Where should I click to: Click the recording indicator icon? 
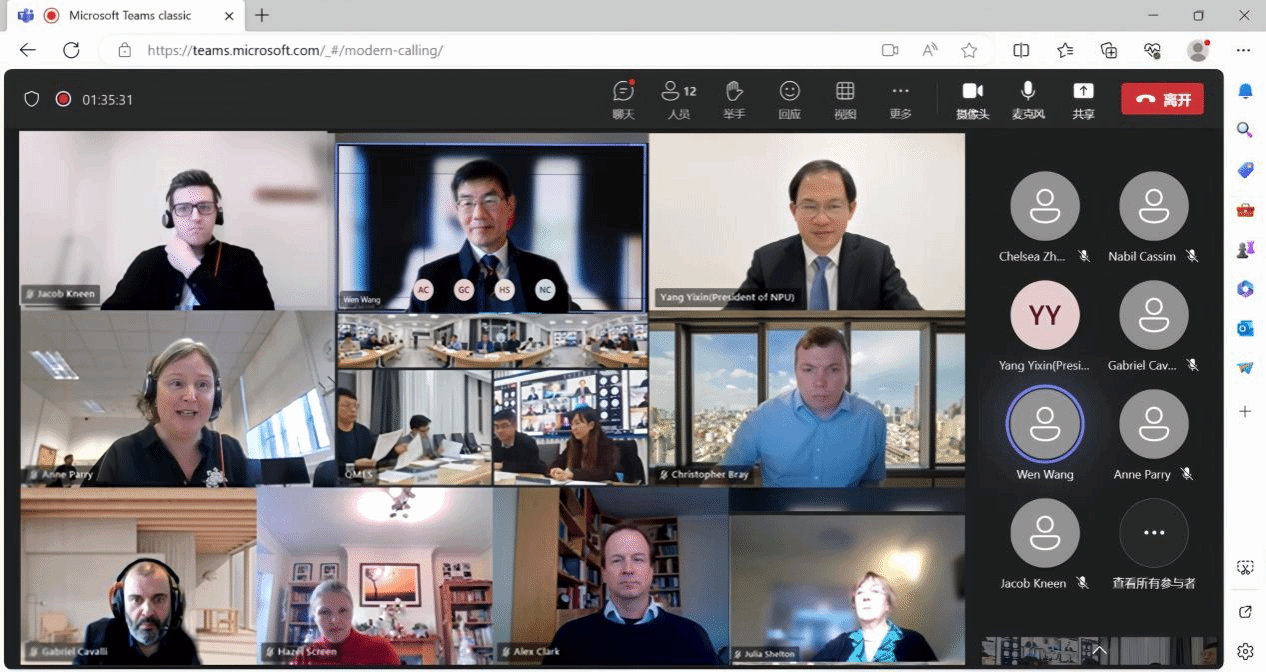[63, 99]
